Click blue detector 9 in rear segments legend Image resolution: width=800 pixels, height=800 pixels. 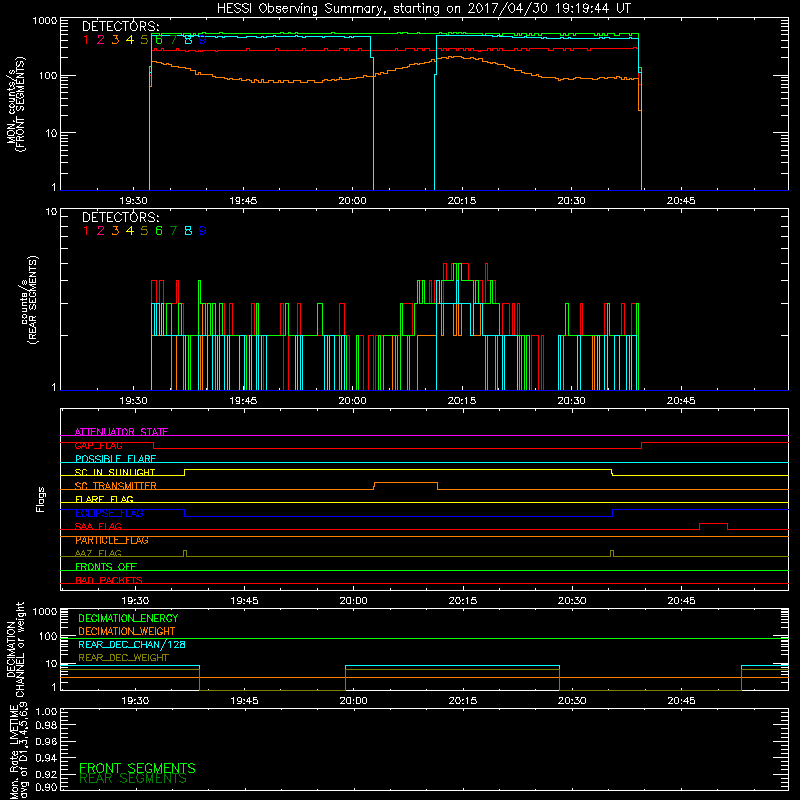[203, 231]
